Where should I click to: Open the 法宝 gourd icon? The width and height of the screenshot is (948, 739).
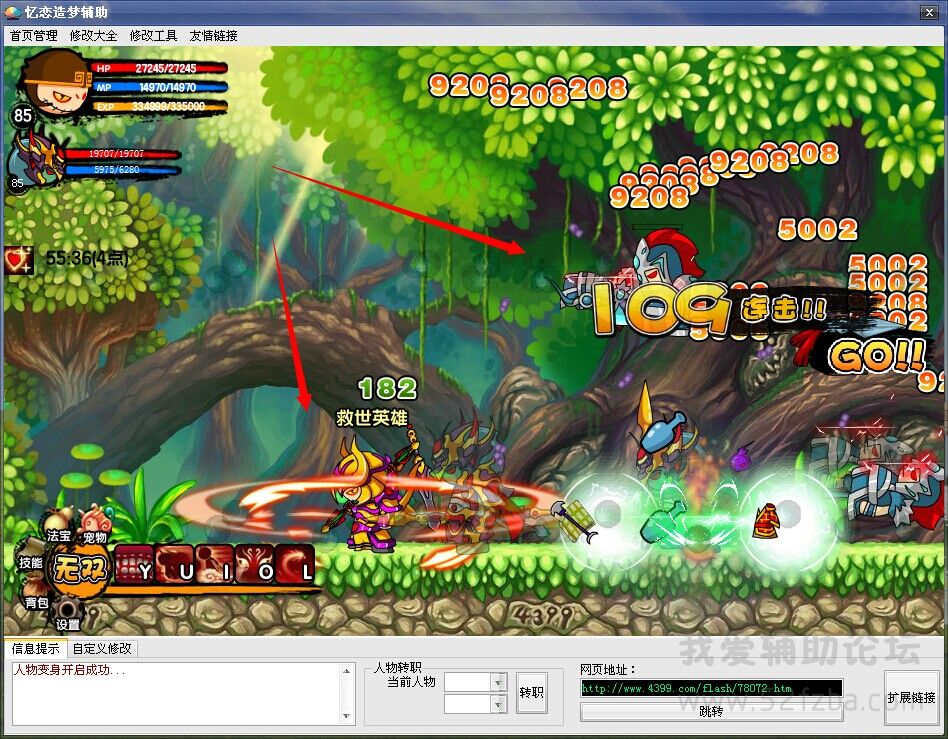tap(59, 526)
